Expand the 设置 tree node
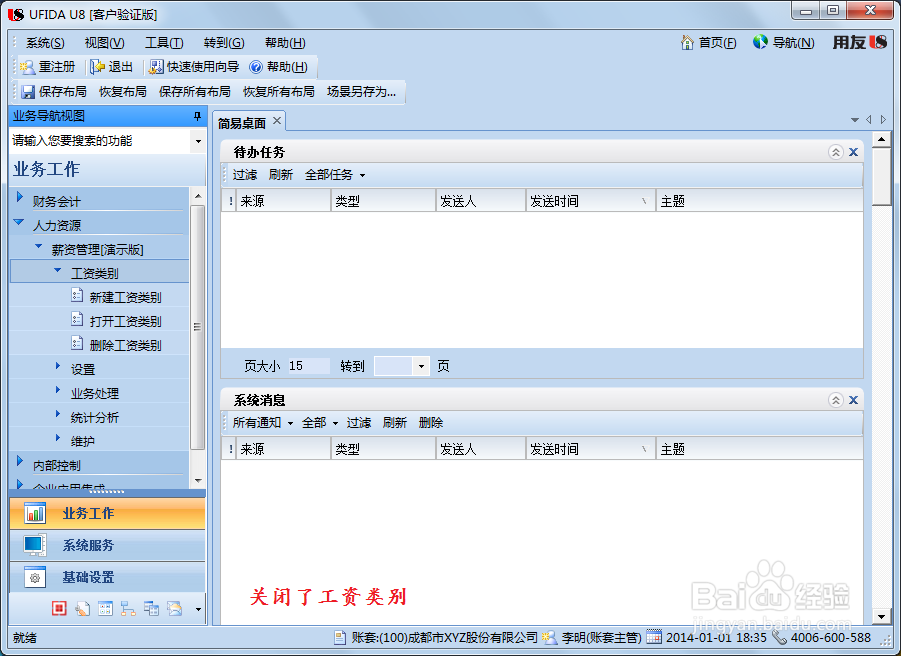Image resolution: width=901 pixels, height=656 pixels. [x=57, y=365]
